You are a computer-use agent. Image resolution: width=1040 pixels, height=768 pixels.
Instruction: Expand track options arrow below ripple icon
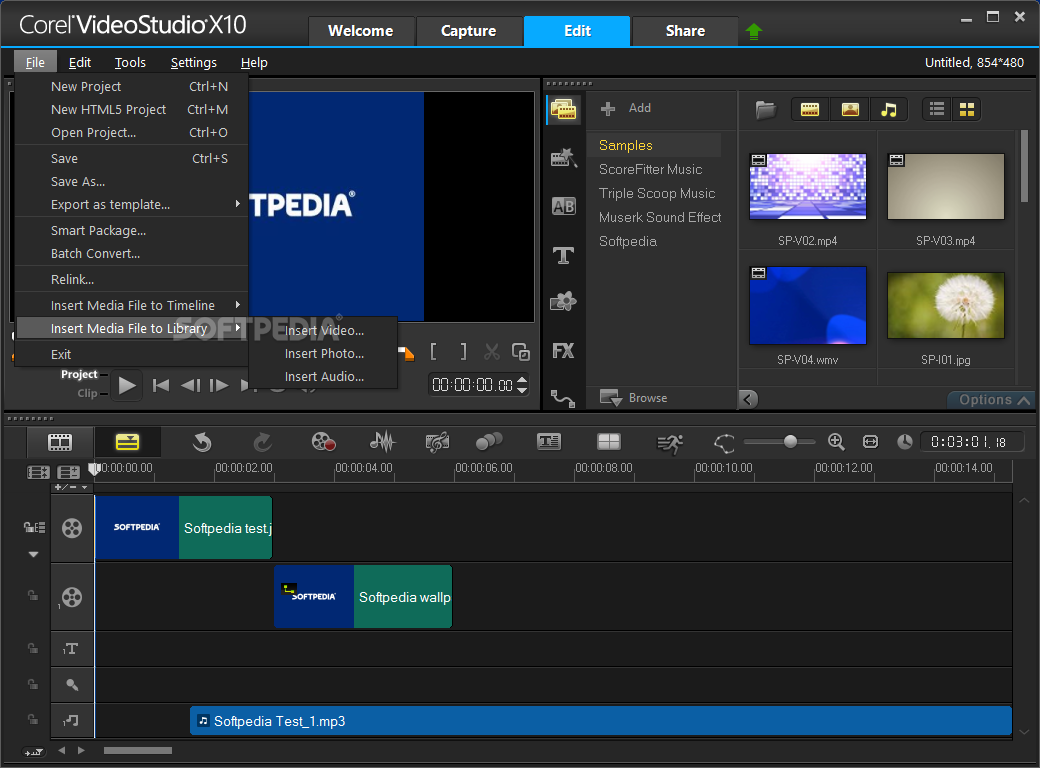click(x=33, y=554)
